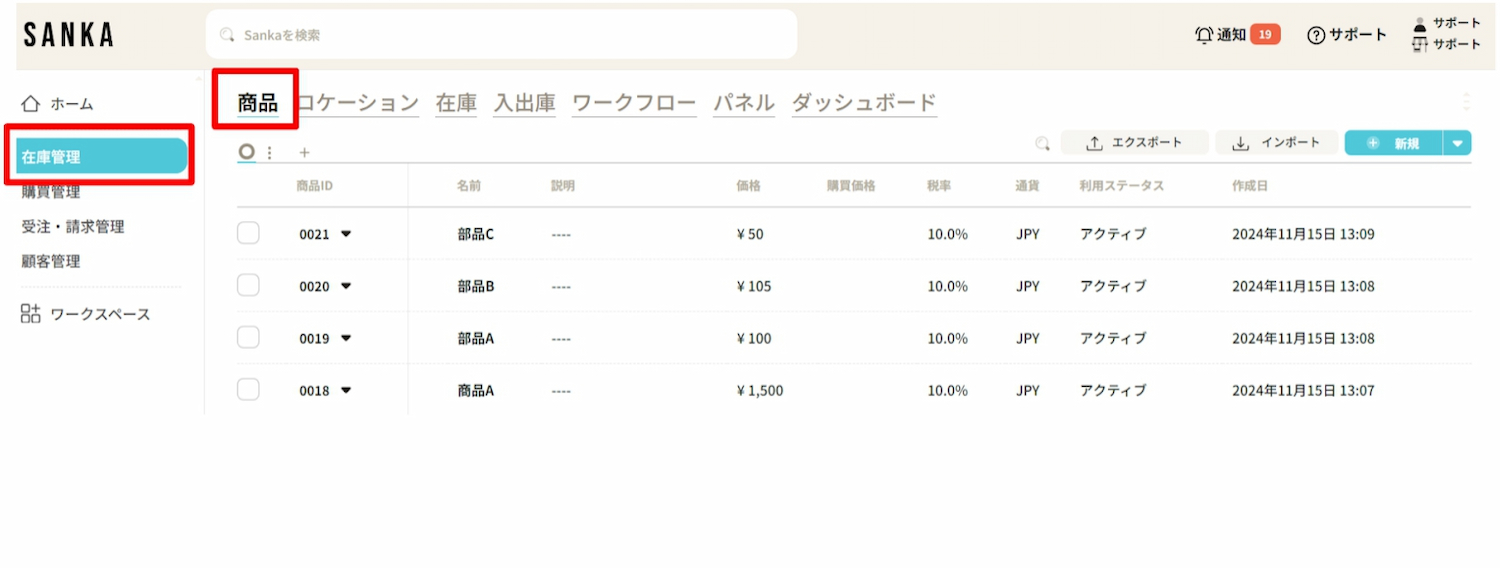Check the box for product 0021
The height and width of the screenshot is (568, 1500).
point(248,233)
